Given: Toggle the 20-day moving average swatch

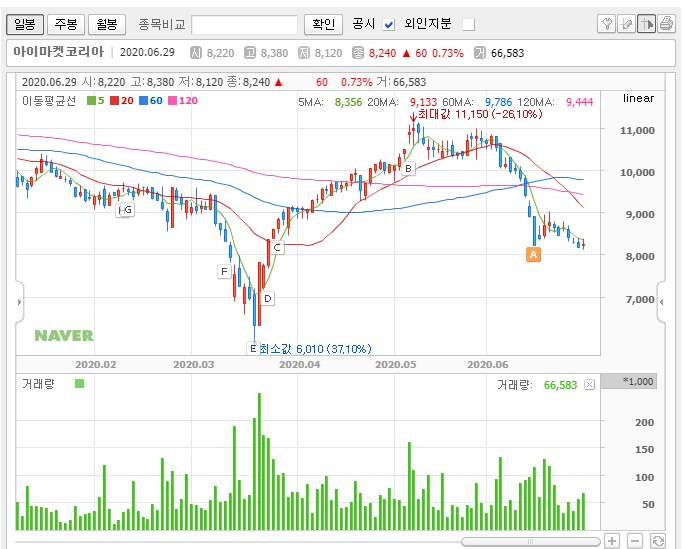Looking at the screenshot, I should (x=115, y=101).
